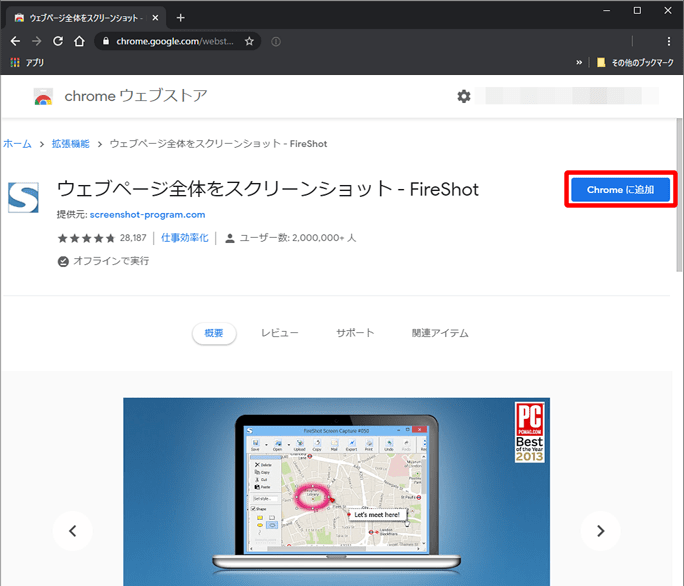The width and height of the screenshot is (684, 586).
Task: Click the blurred account area in header
Action: click(567, 96)
